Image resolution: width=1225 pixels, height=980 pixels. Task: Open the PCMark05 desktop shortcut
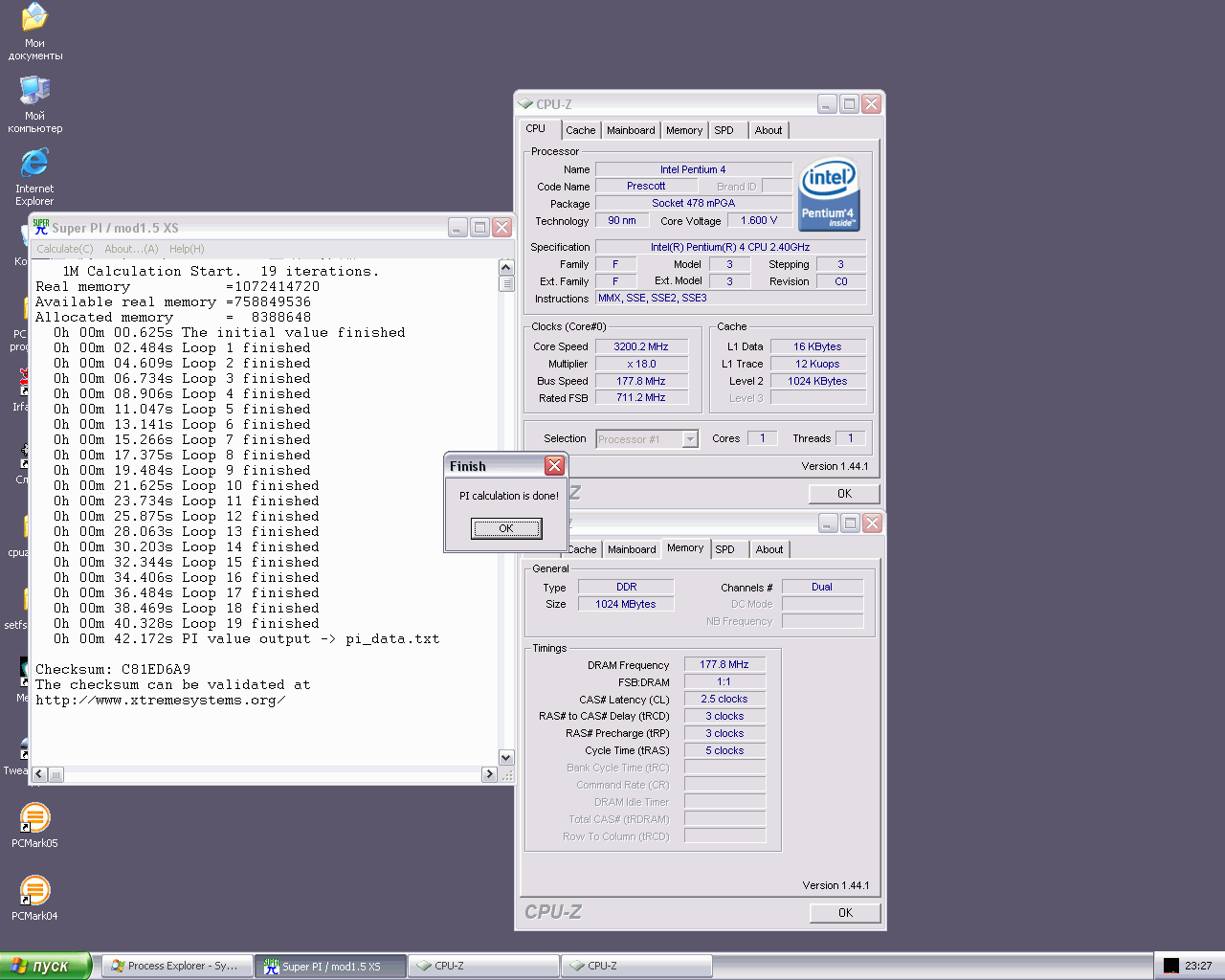coord(34,825)
